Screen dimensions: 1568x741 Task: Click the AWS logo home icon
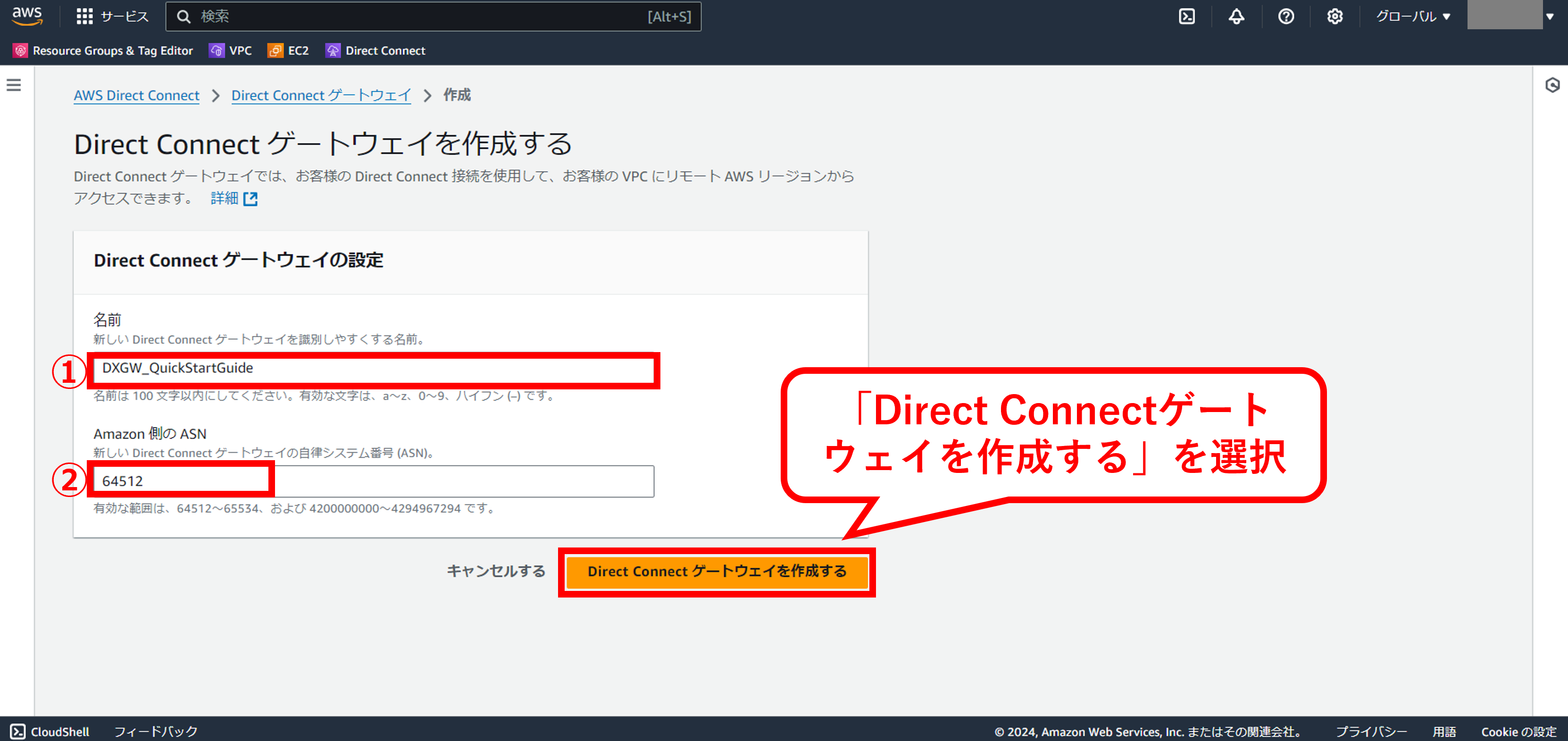(27, 16)
